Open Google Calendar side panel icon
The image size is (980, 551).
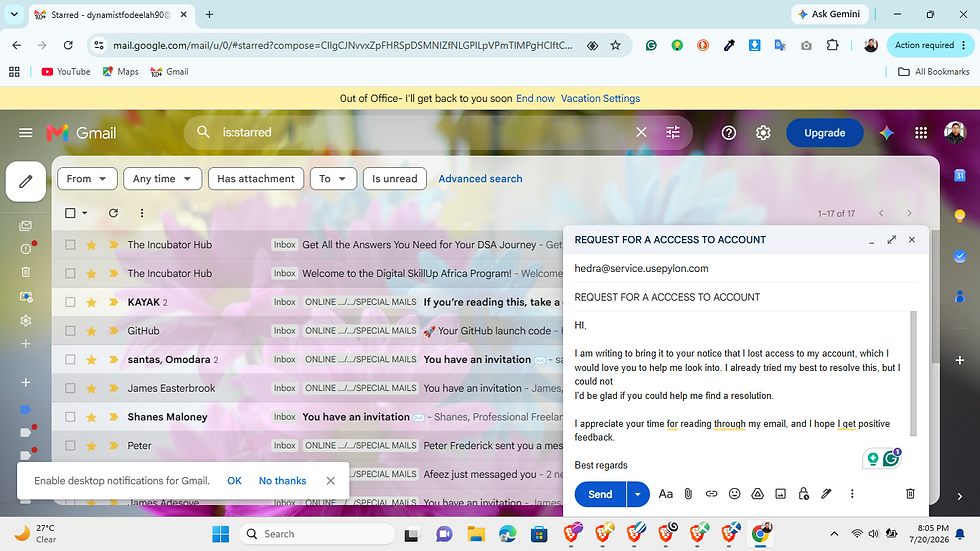click(x=960, y=176)
